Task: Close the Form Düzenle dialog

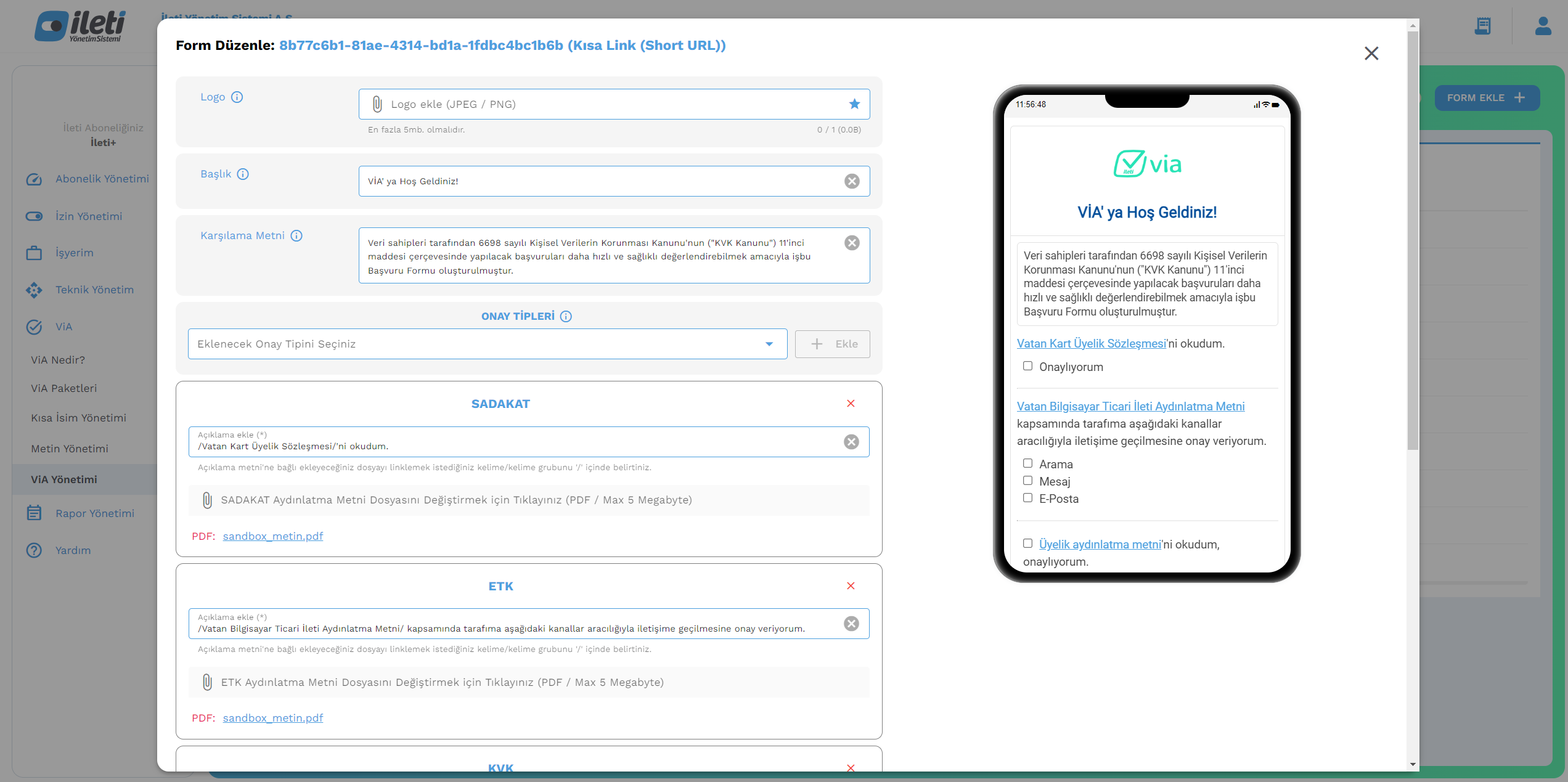Action: coord(1371,54)
